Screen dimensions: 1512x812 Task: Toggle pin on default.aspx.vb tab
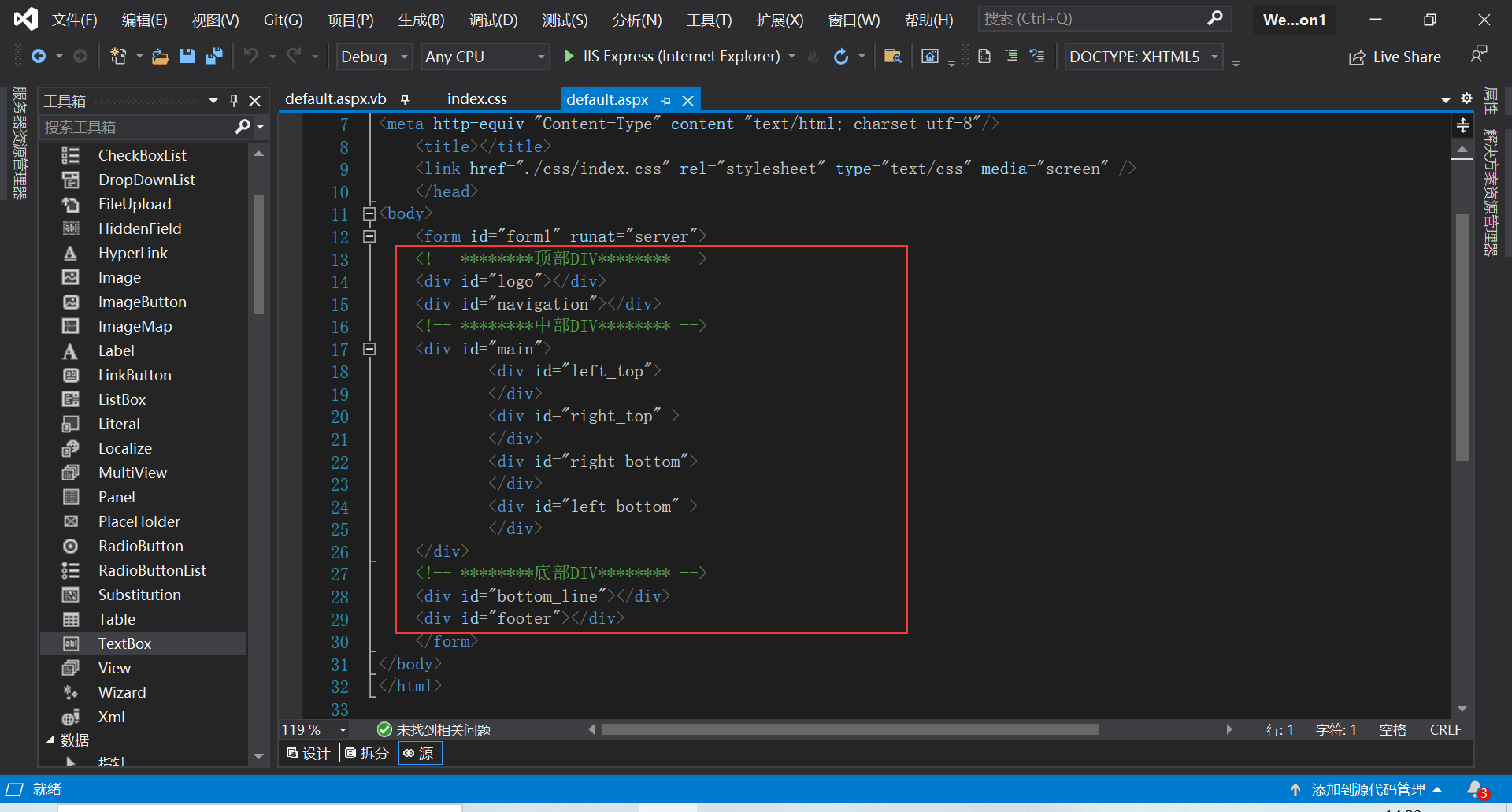405,99
